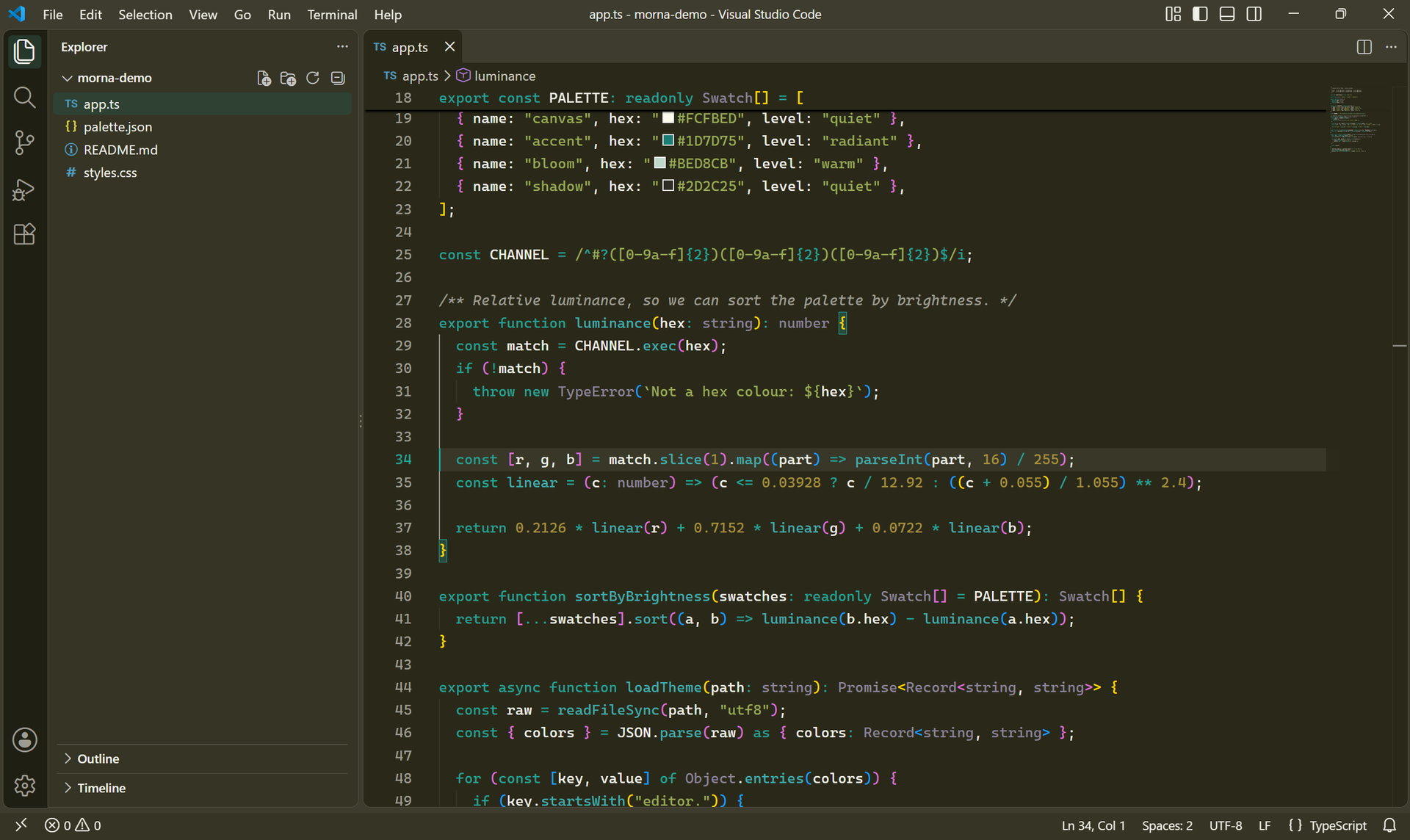Open the Edit menu
The width and height of the screenshot is (1410, 840).
[x=90, y=14]
